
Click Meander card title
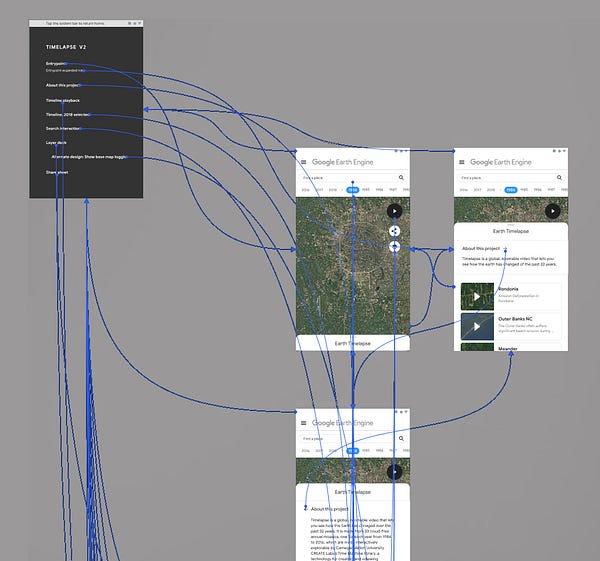coord(508,349)
